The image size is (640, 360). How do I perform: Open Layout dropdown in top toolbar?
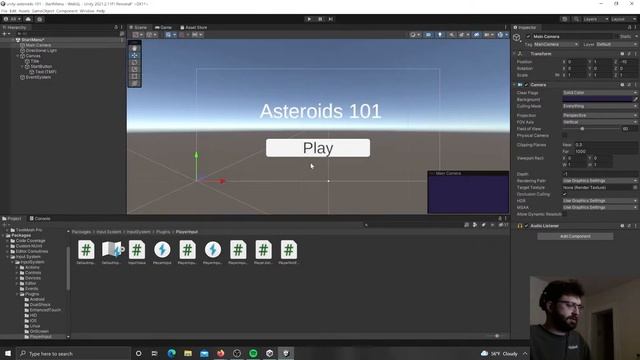[624, 19]
